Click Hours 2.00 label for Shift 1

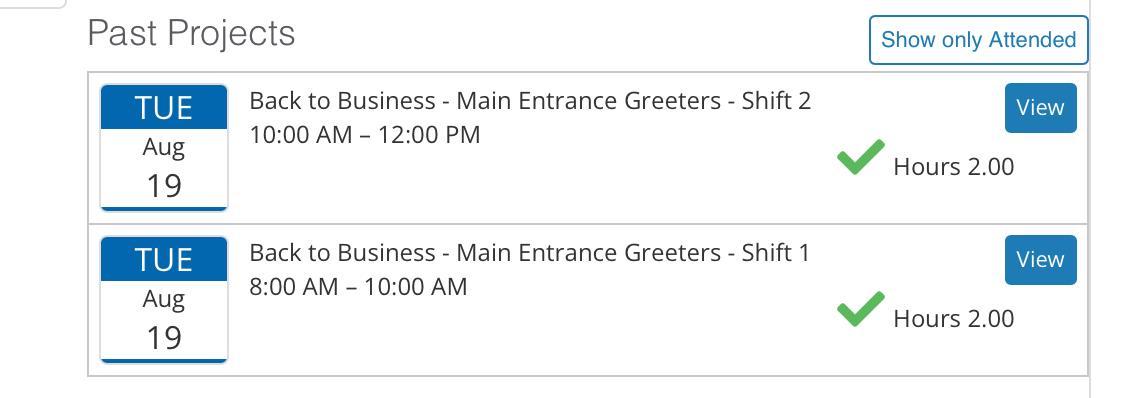(x=954, y=319)
